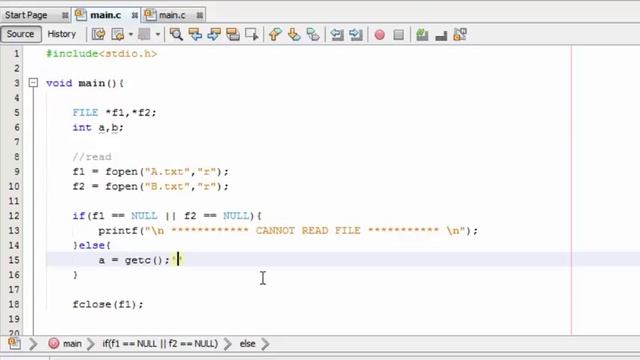
Task: Collapse the void main() code fold
Action: click(x=33, y=83)
